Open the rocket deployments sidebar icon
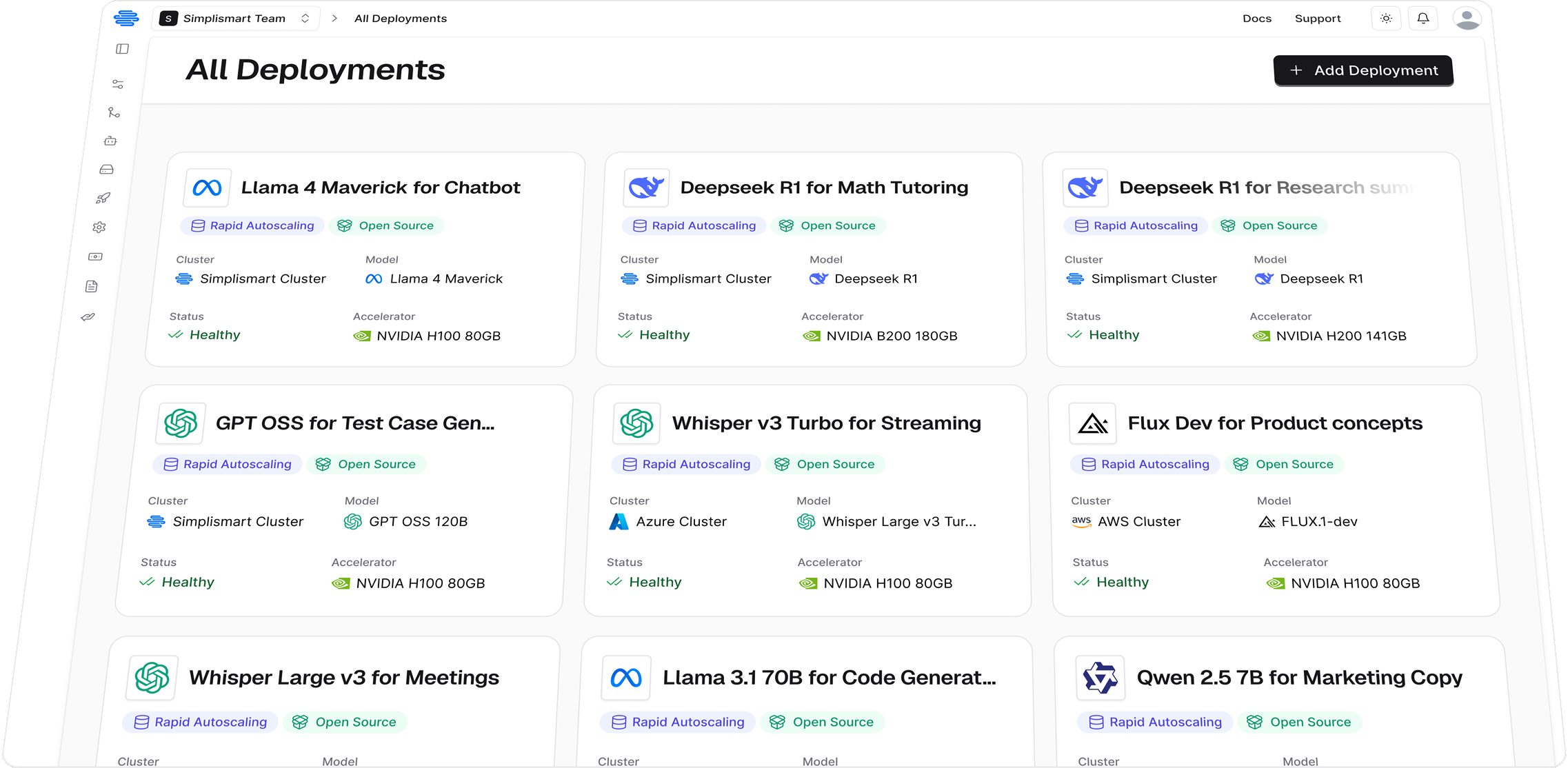Viewport: 1568px width, 768px height. tap(103, 199)
